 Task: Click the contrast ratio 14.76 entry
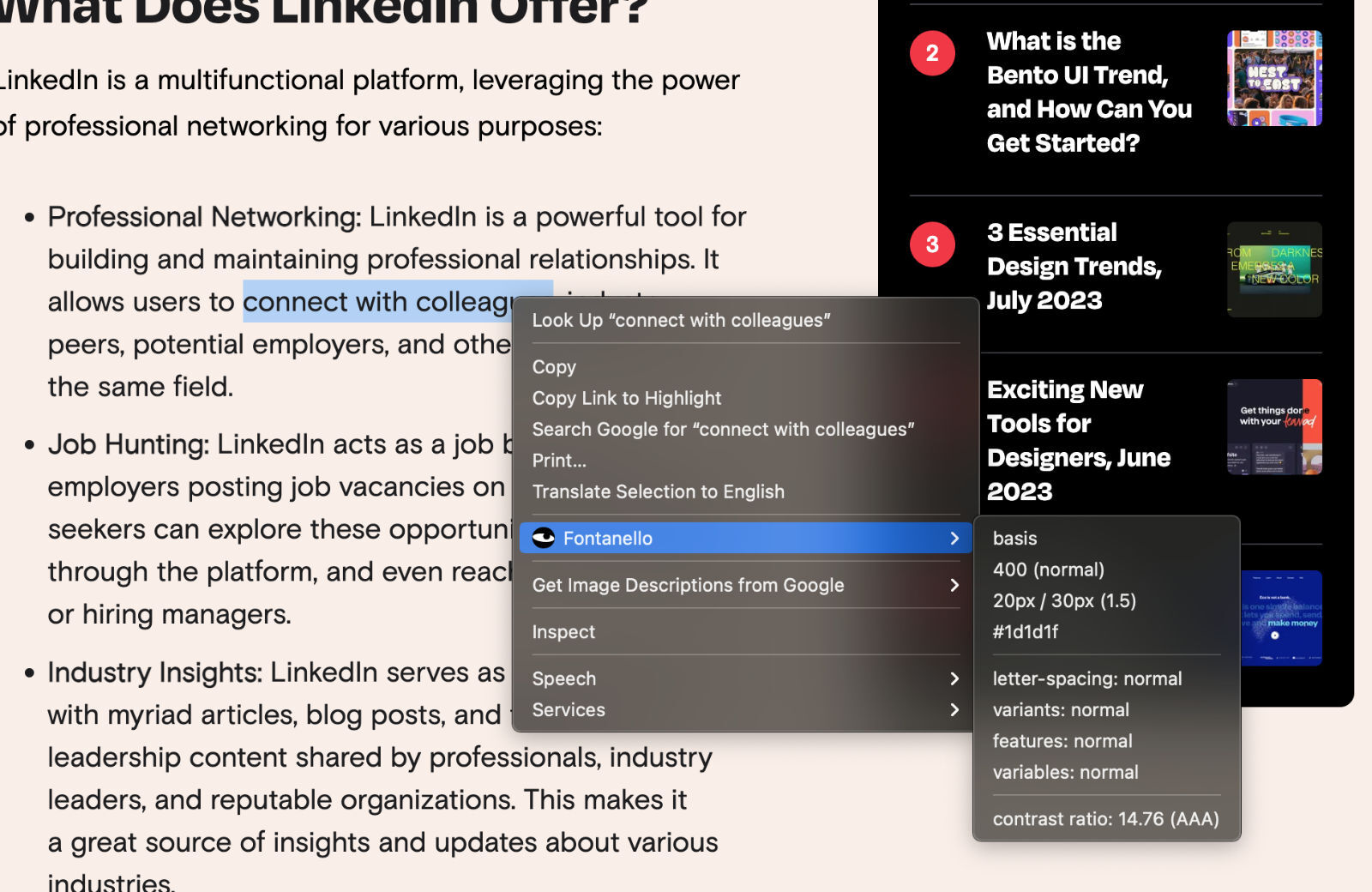pos(1105,819)
